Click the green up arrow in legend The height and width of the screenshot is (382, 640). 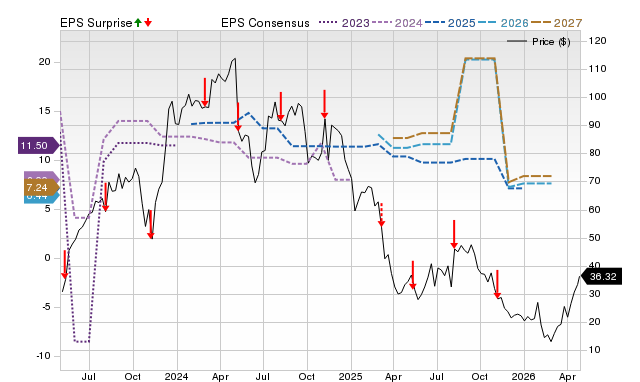(x=138, y=22)
